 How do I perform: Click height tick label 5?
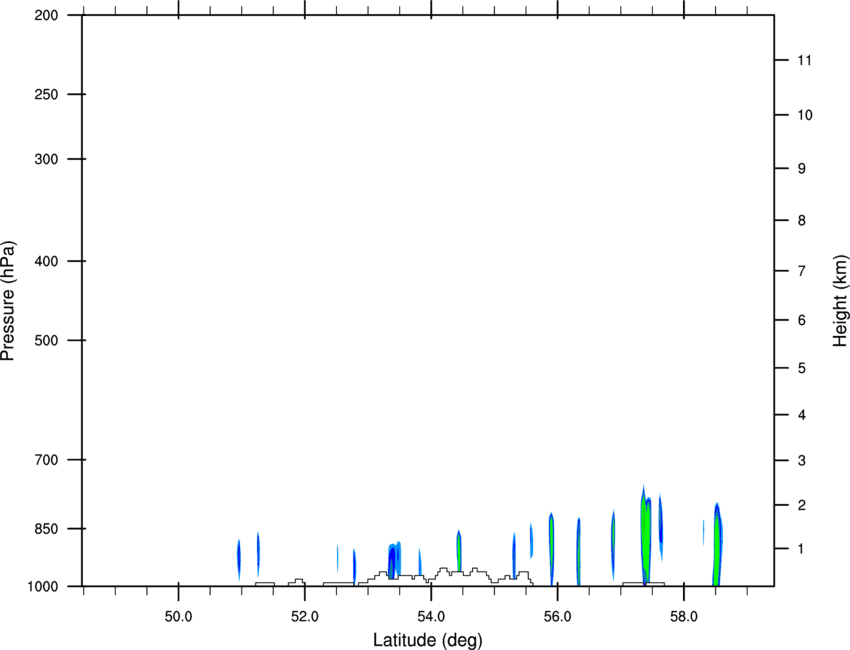click(802, 369)
